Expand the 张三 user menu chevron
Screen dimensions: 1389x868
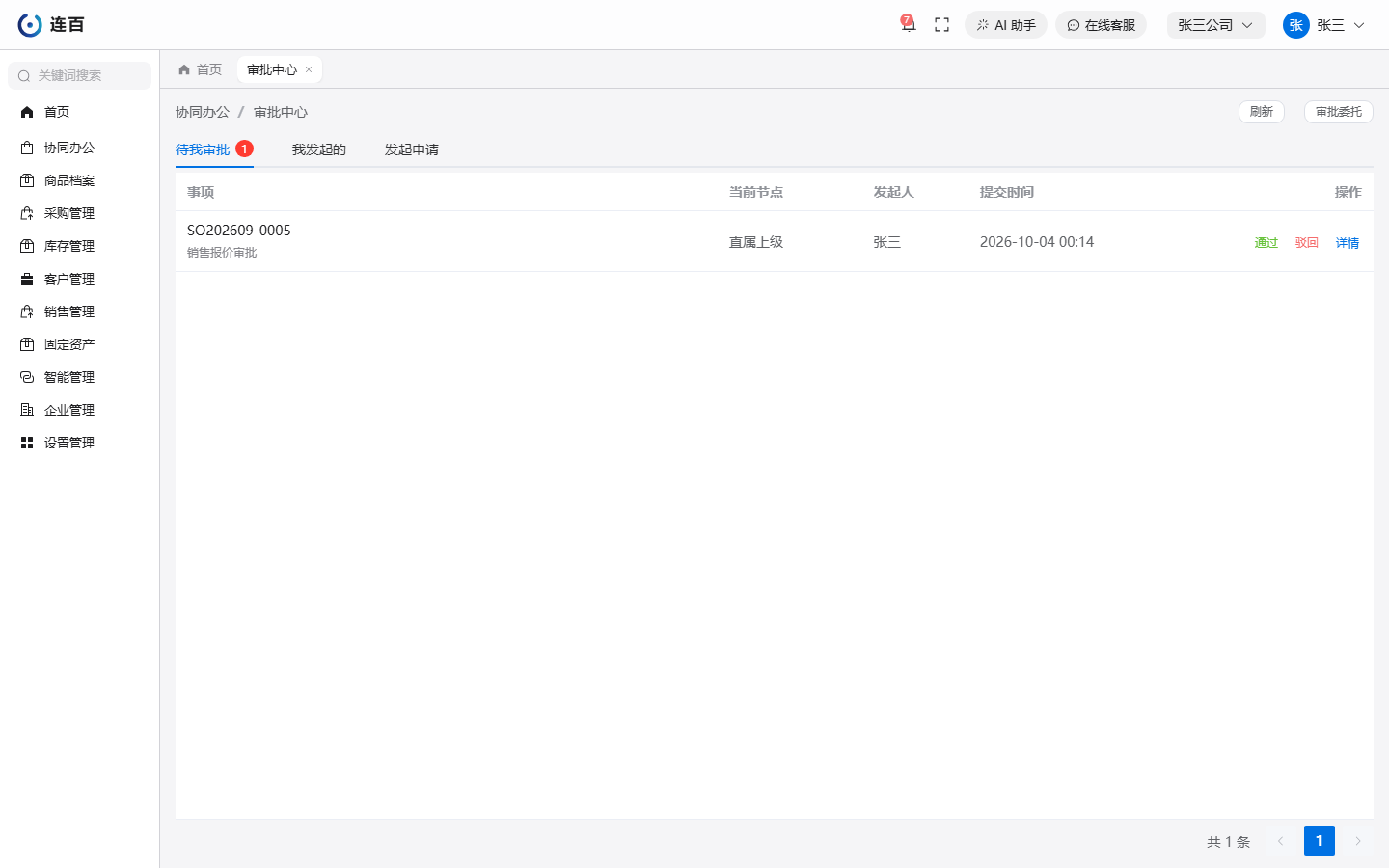pos(1359,25)
